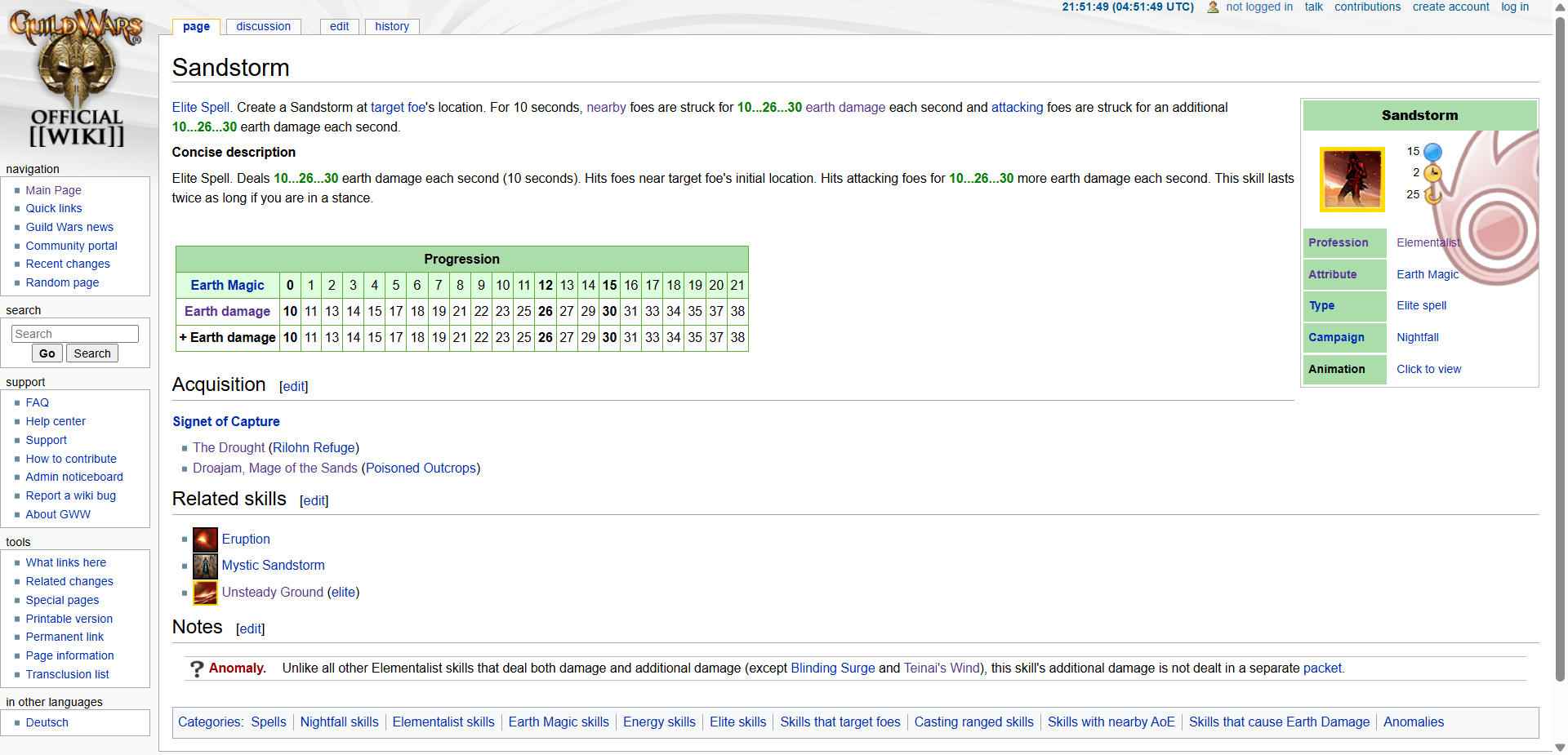The width and height of the screenshot is (1568, 755).
Task: Open How to contribute link
Action: (71, 459)
